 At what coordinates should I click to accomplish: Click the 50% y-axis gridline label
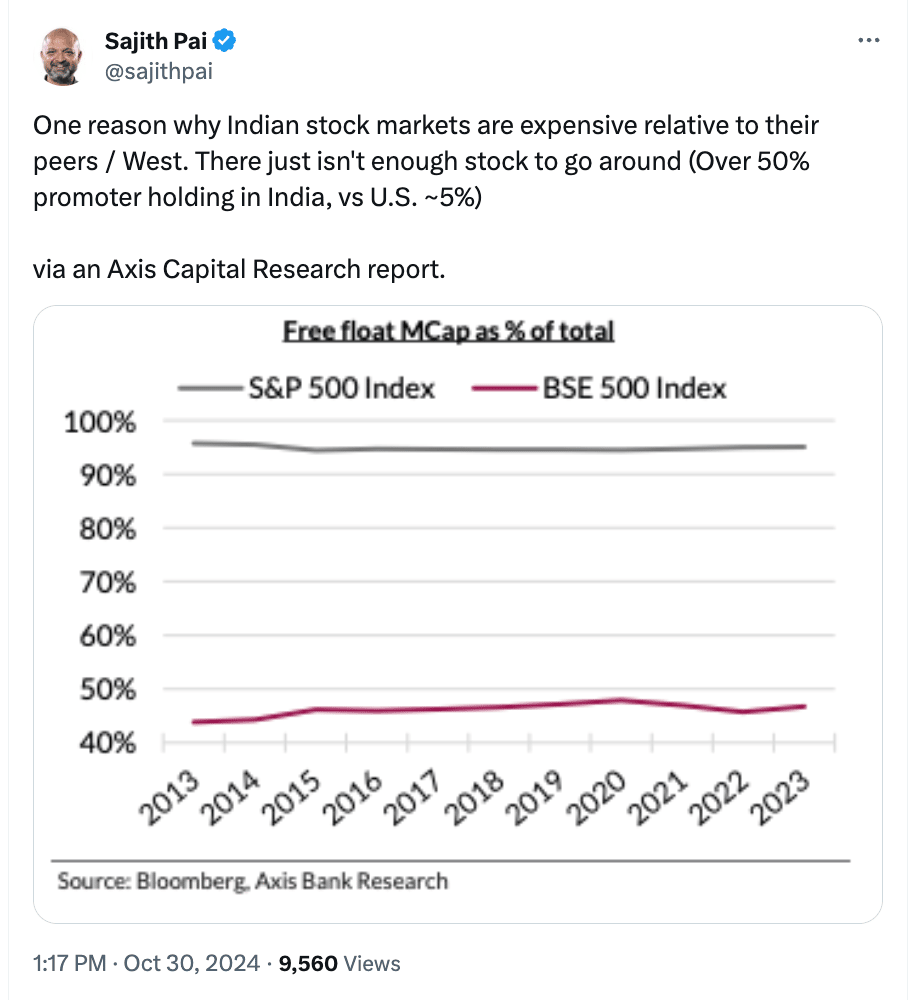[108, 689]
